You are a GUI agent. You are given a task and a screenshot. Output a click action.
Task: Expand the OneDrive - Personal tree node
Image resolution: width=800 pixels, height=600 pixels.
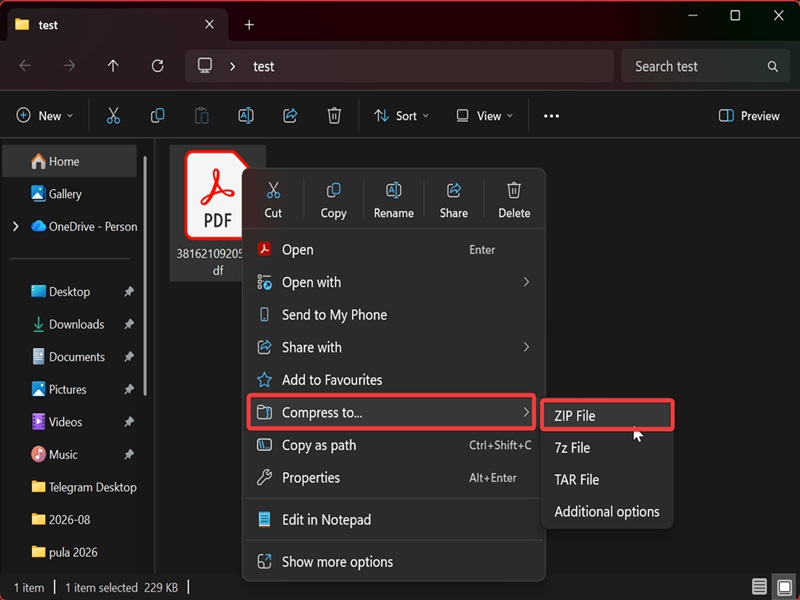click(16, 226)
